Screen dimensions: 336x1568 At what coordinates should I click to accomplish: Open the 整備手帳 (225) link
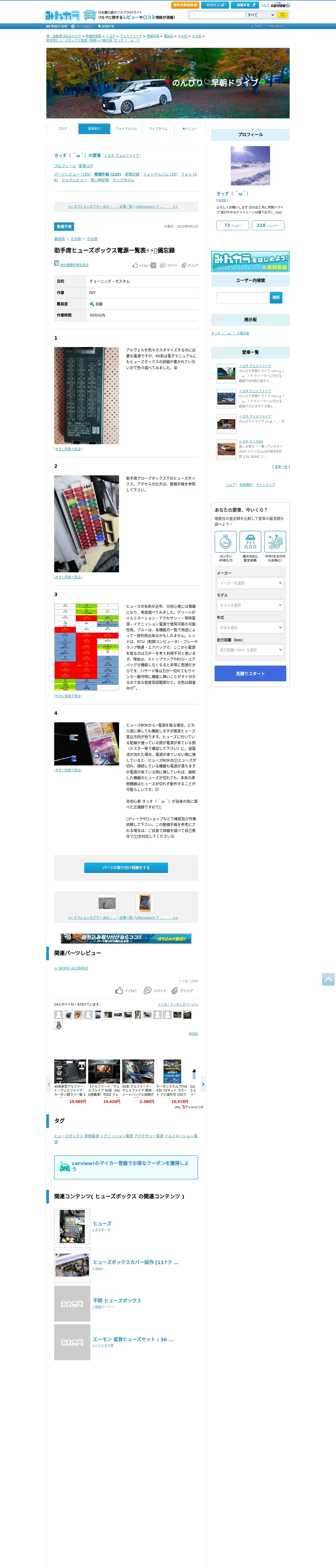click(x=107, y=174)
